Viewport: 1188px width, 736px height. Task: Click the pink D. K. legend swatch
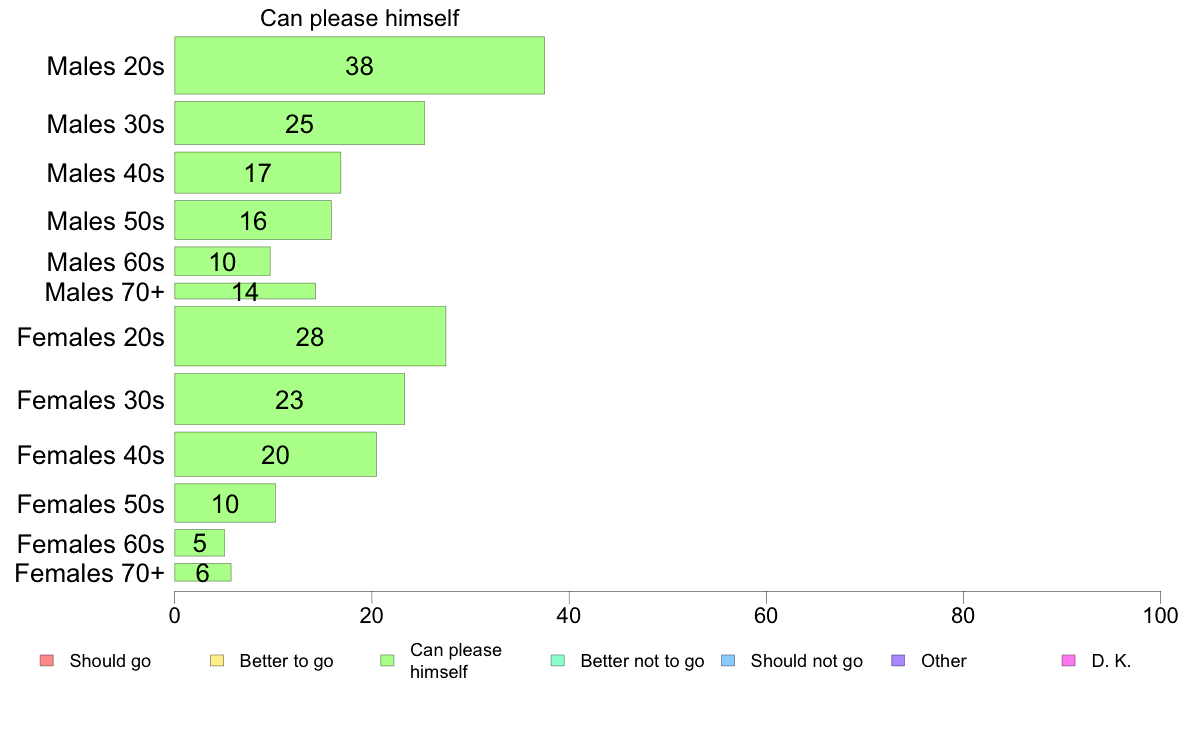(x=1068, y=660)
